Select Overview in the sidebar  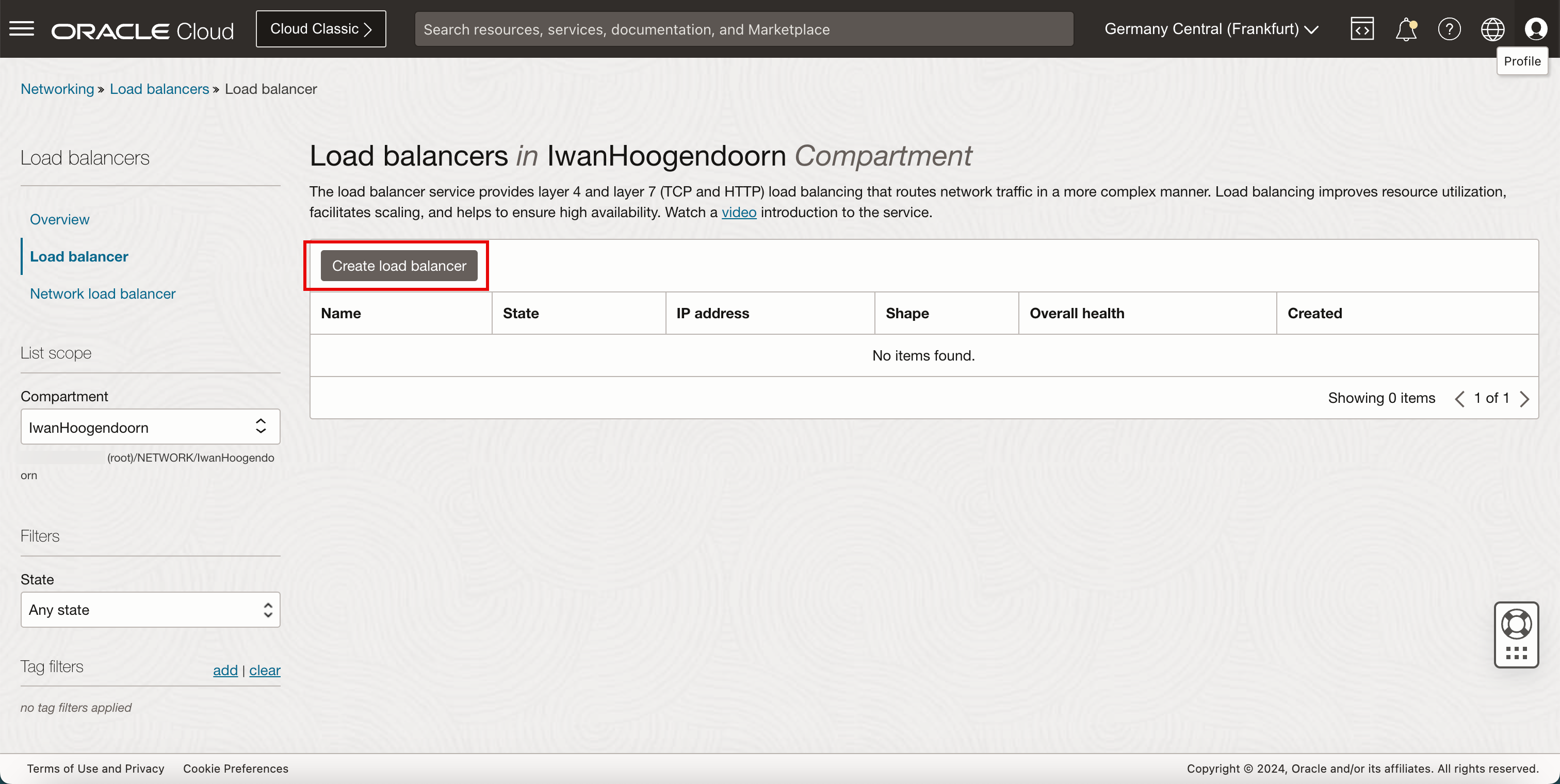pyautogui.click(x=59, y=219)
